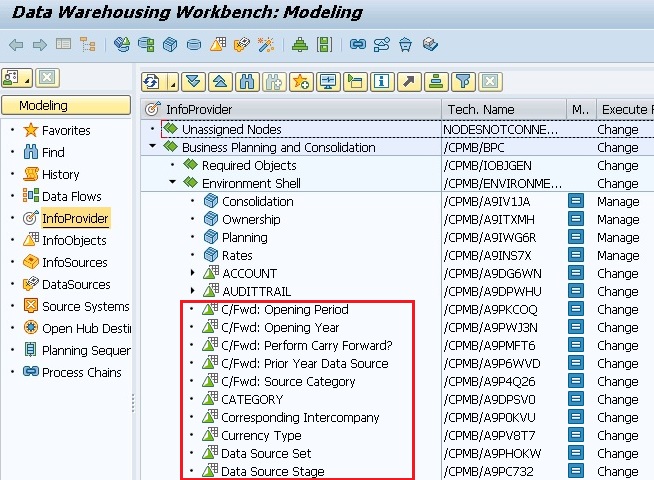Expand the AUDITTRAIL node
Image resolution: width=654 pixels, height=480 pixels.
point(192,291)
